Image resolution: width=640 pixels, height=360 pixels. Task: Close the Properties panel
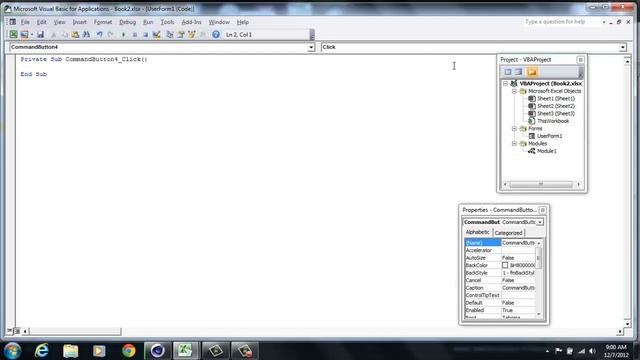pos(542,210)
